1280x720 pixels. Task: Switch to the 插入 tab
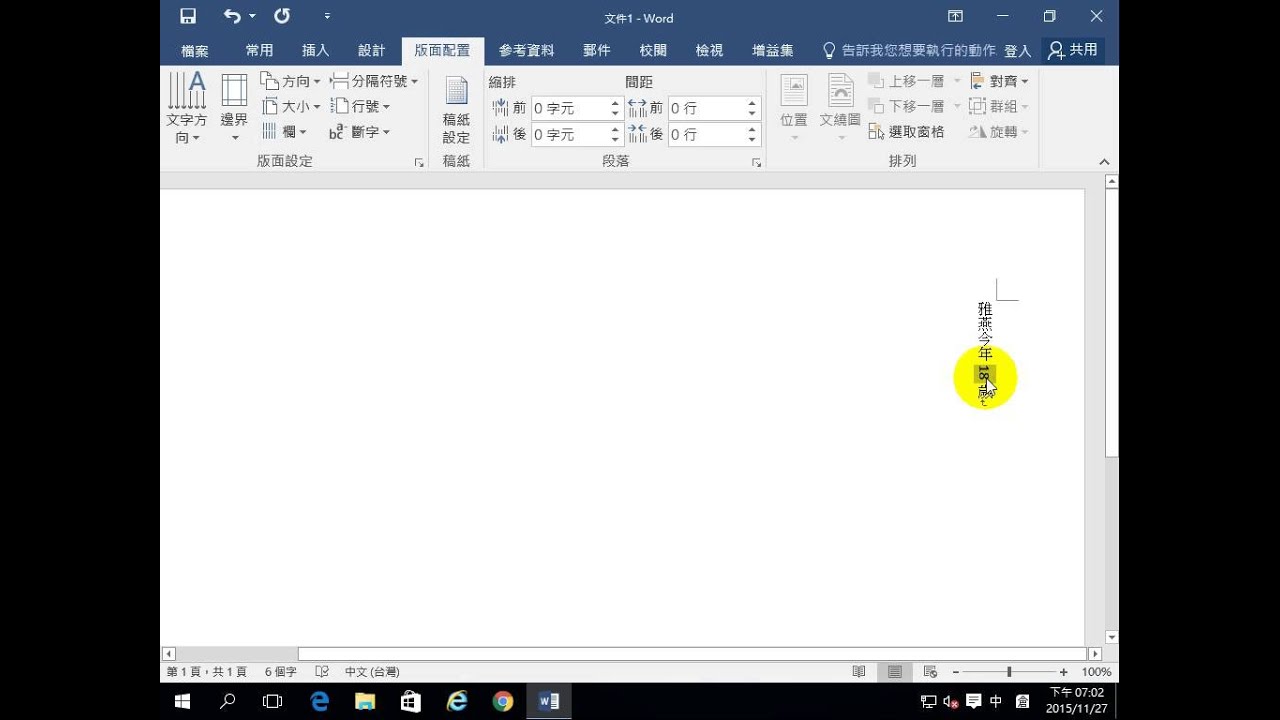(x=315, y=51)
